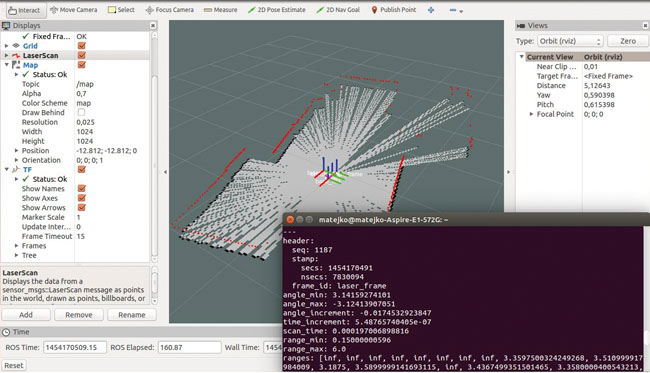Image resolution: width=650 pixels, height=373 pixels.
Task: Uncheck Show Axes checkbox
Action: pos(82,198)
